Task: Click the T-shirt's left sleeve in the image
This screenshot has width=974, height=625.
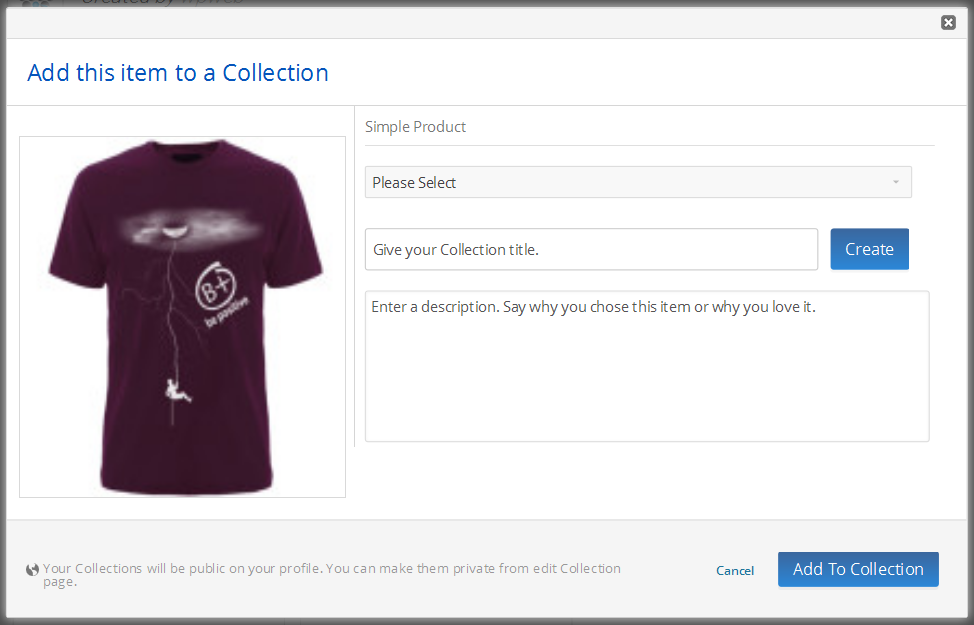Action: (x=68, y=228)
